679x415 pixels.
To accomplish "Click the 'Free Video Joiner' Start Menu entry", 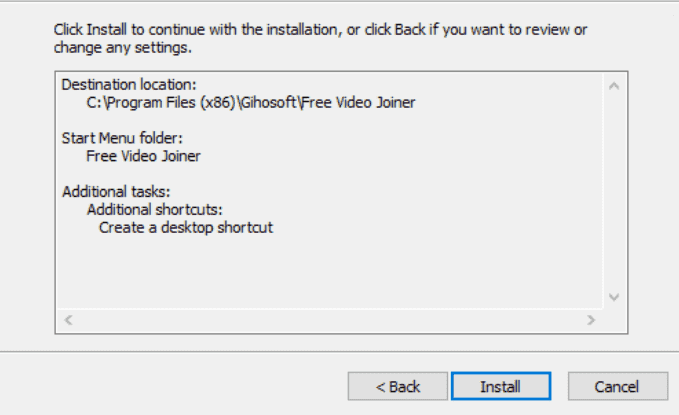I will (x=143, y=156).
